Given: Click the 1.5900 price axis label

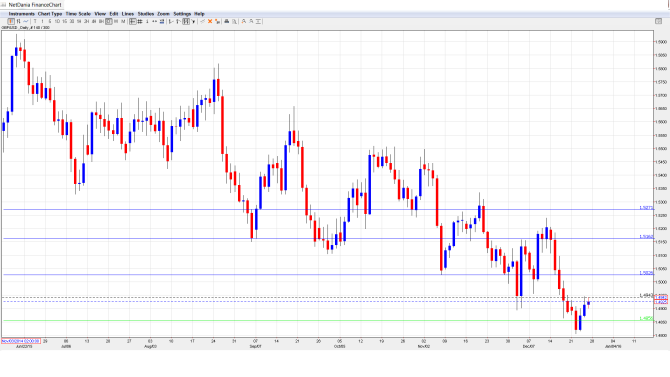Looking at the screenshot, I should (661, 42).
